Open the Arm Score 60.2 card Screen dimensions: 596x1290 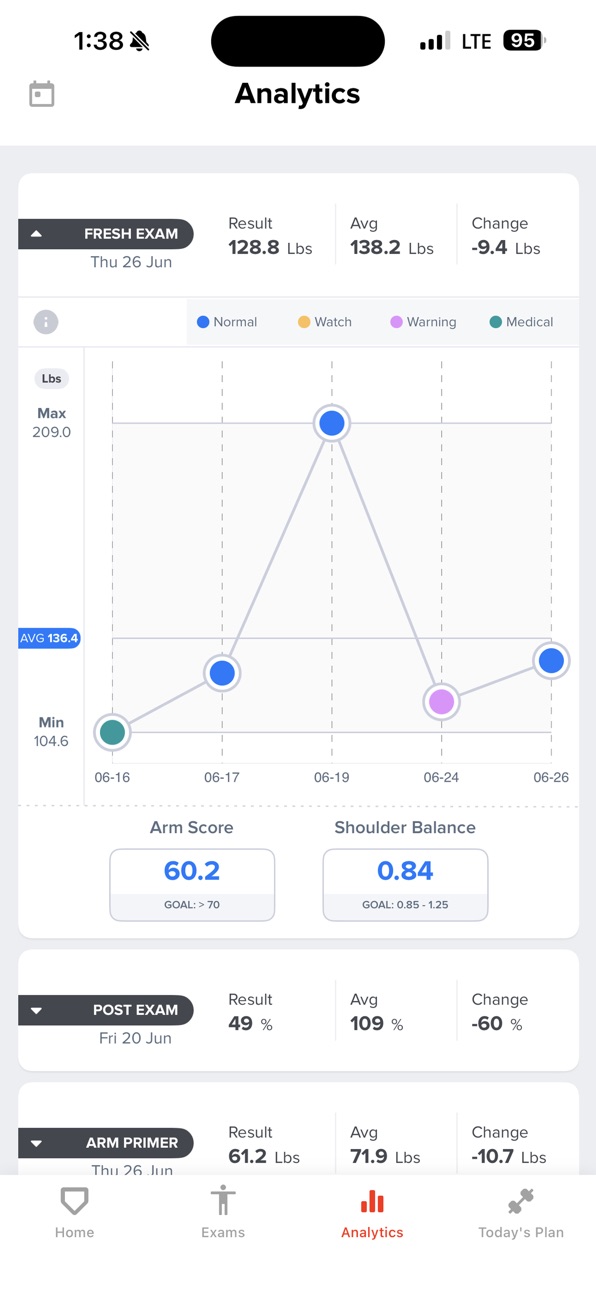192,885
